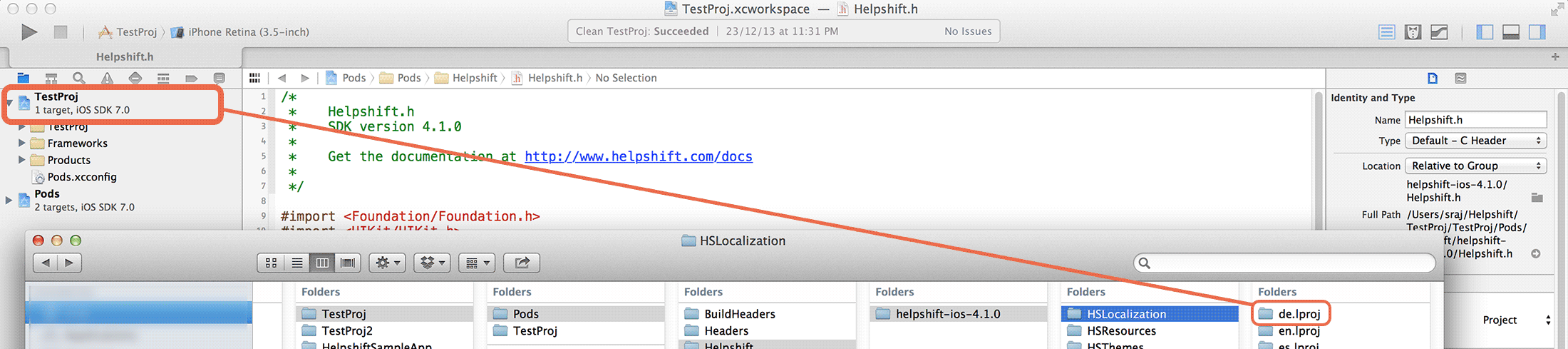Toggle the bottom Debug area visibility
1568x349 pixels.
tap(1511, 32)
